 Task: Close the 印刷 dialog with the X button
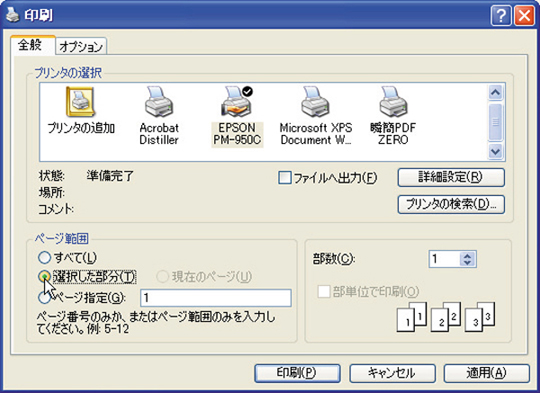pos(524,16)
